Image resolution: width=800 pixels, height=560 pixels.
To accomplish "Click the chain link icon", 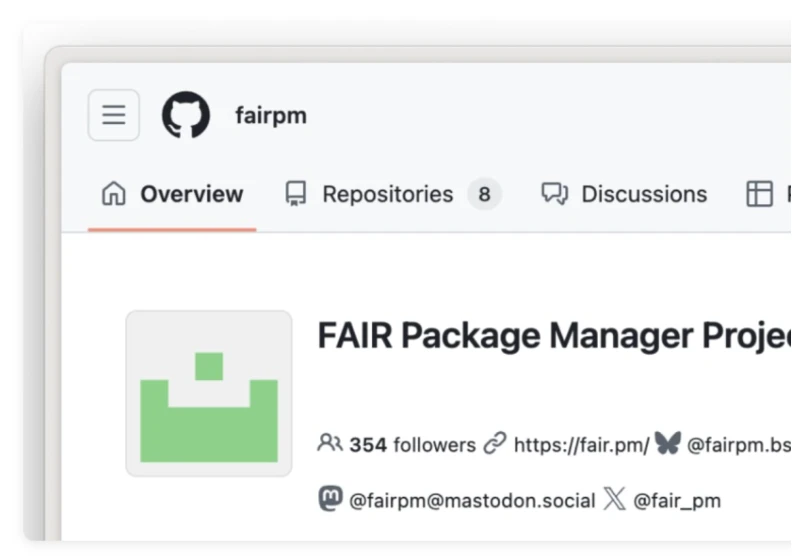I will [495, 443].
